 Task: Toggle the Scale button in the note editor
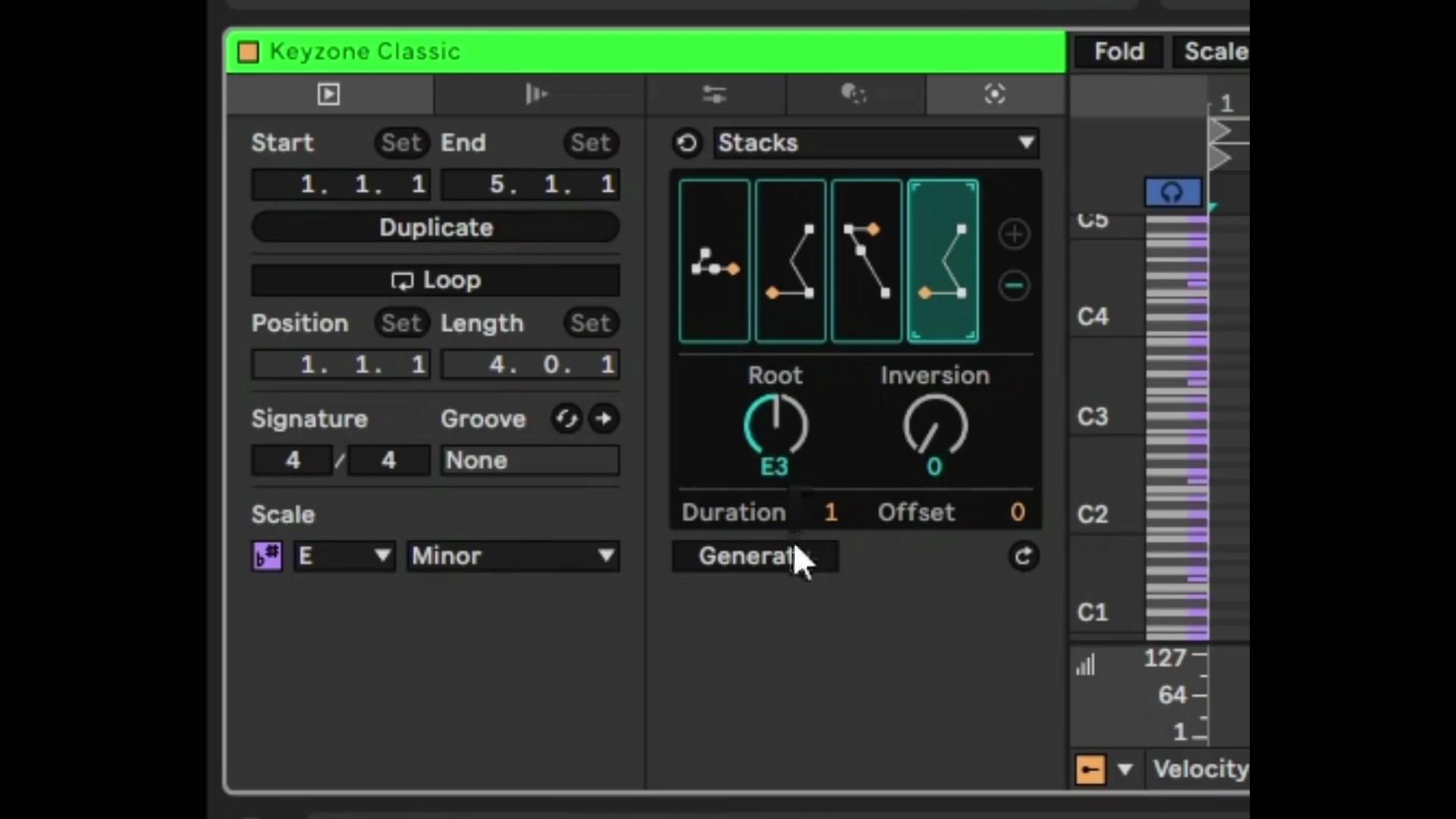(1211, 52)
